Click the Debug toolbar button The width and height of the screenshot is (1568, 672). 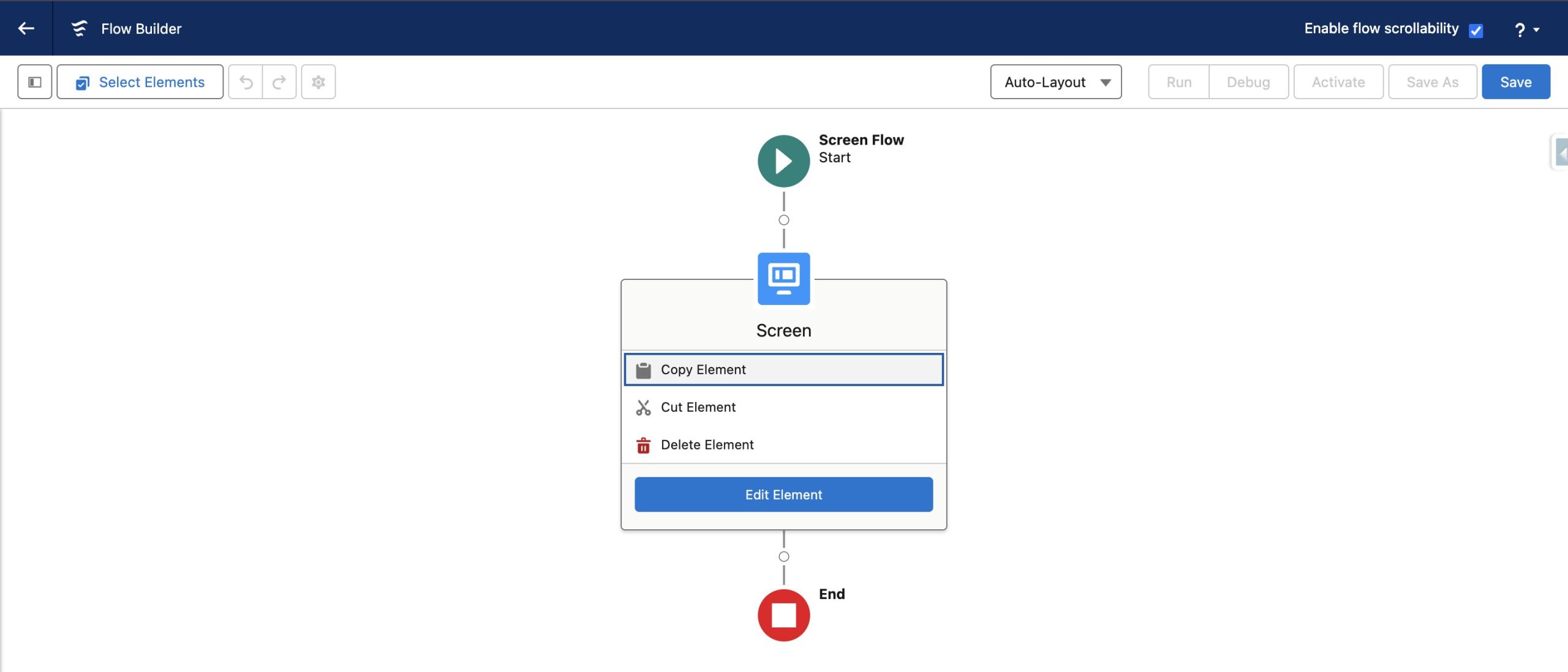click(x=1248, y=80)
